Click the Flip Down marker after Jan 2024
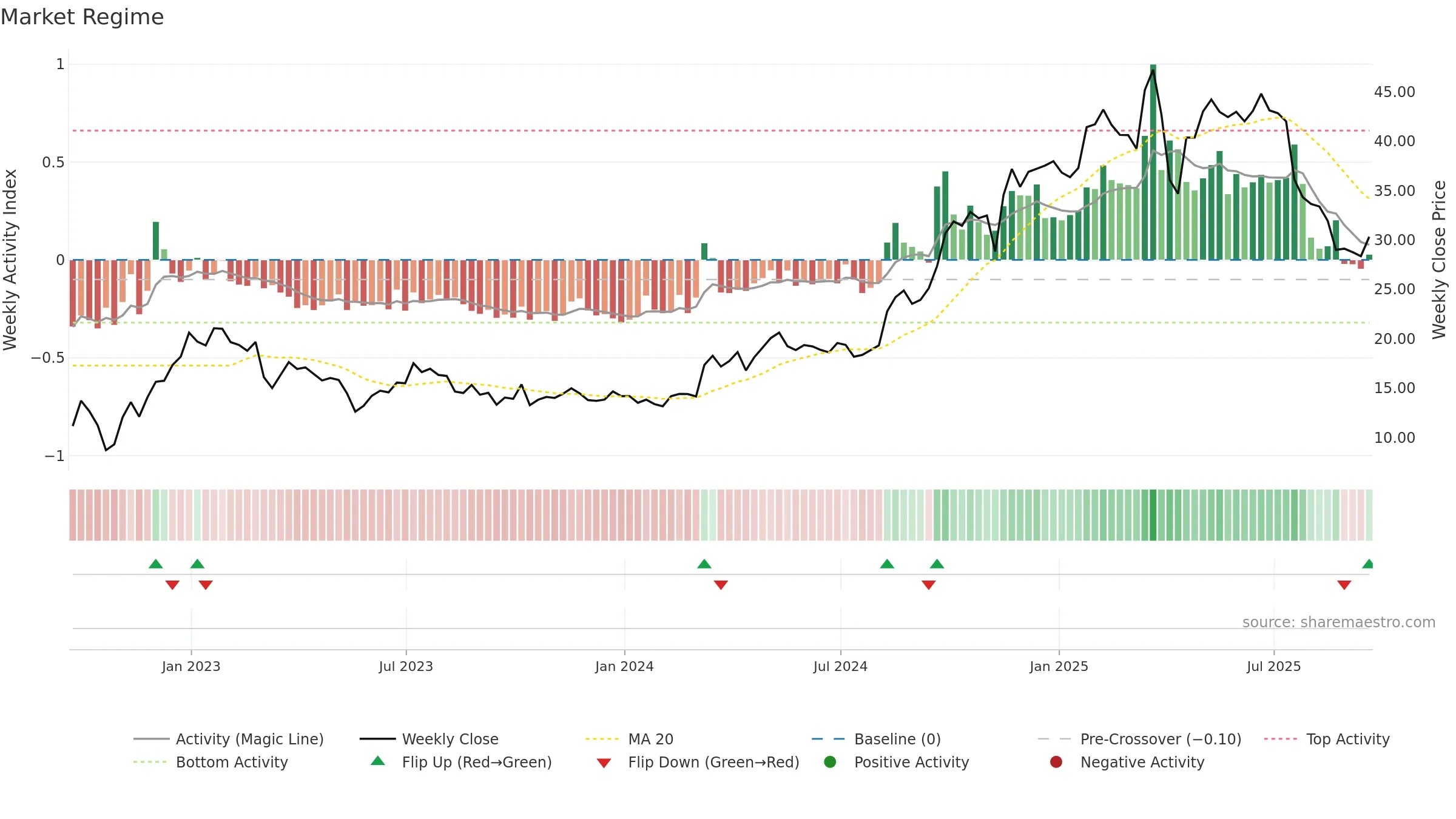 [721, 585]
